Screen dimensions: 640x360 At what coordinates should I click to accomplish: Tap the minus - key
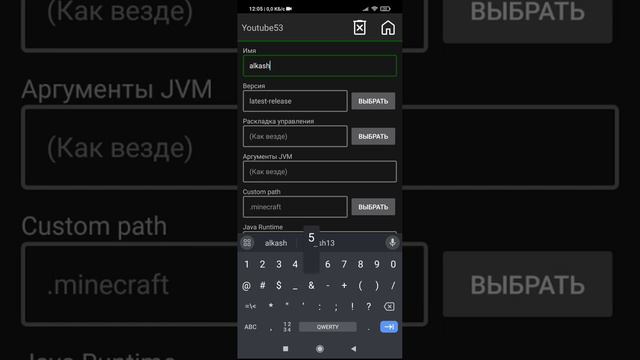coord(328,285)
